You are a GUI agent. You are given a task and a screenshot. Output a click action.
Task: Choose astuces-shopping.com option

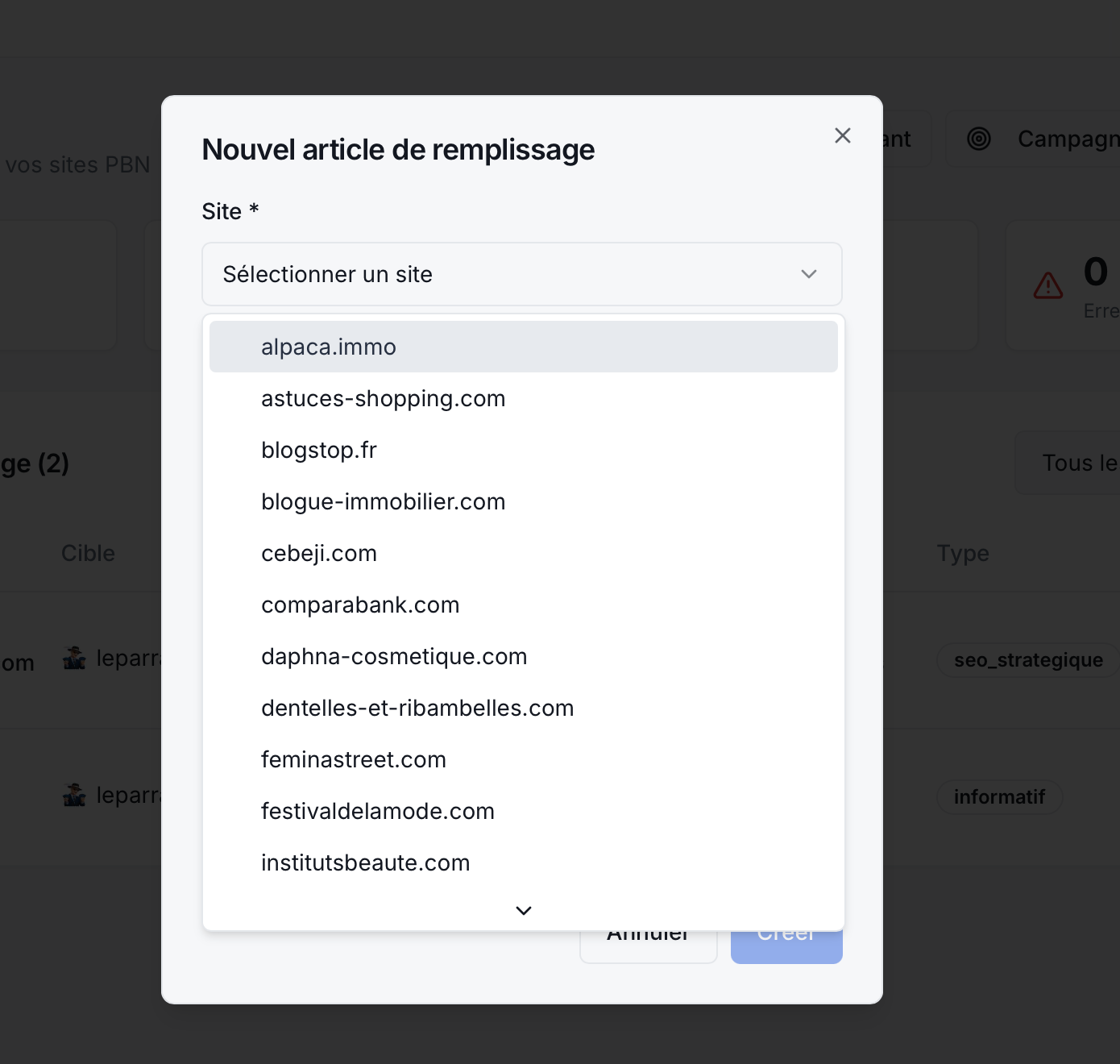pyautogui.click(x=384, y=398)
